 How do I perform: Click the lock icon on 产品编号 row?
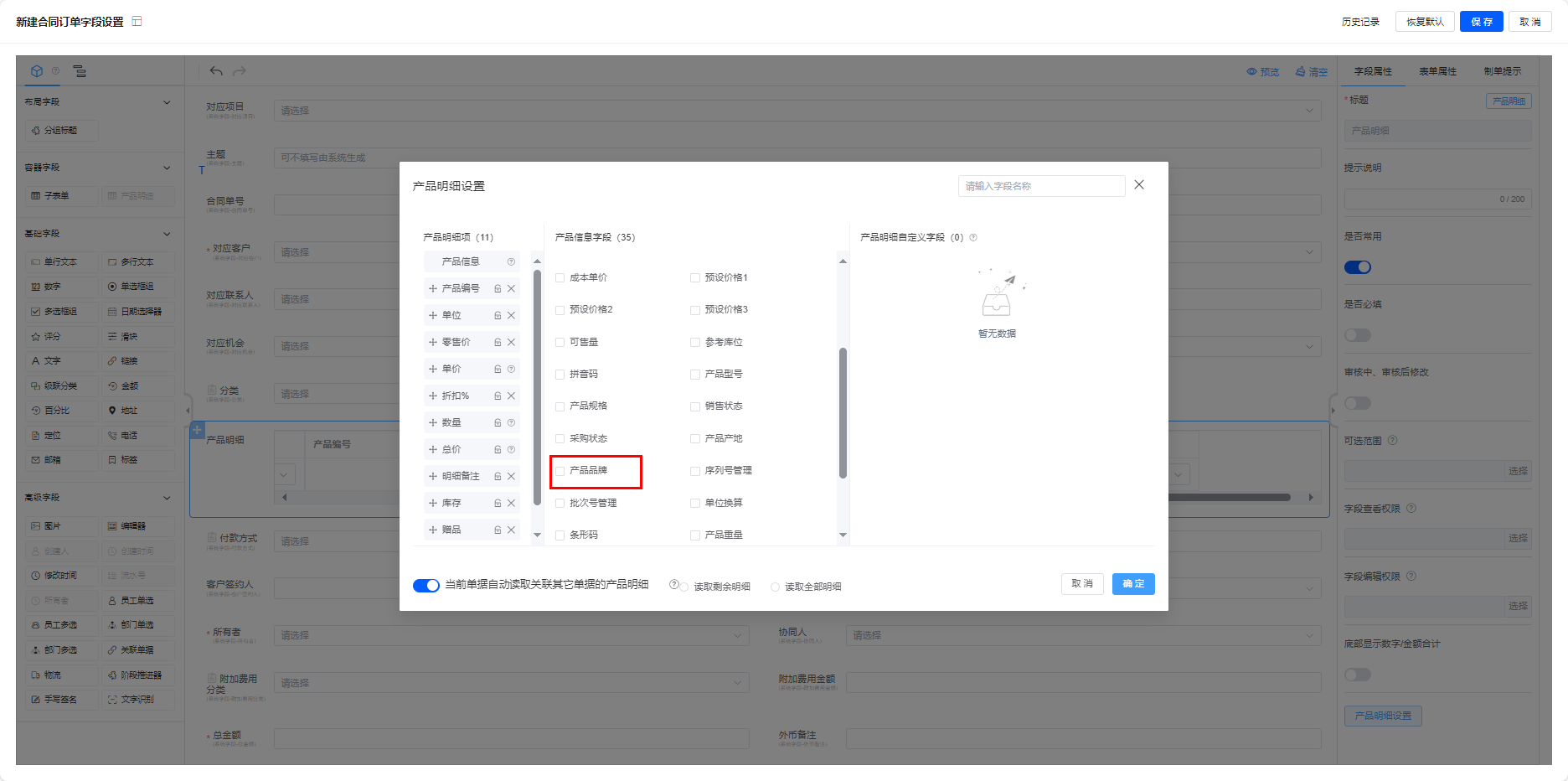[x=498, y=288]
